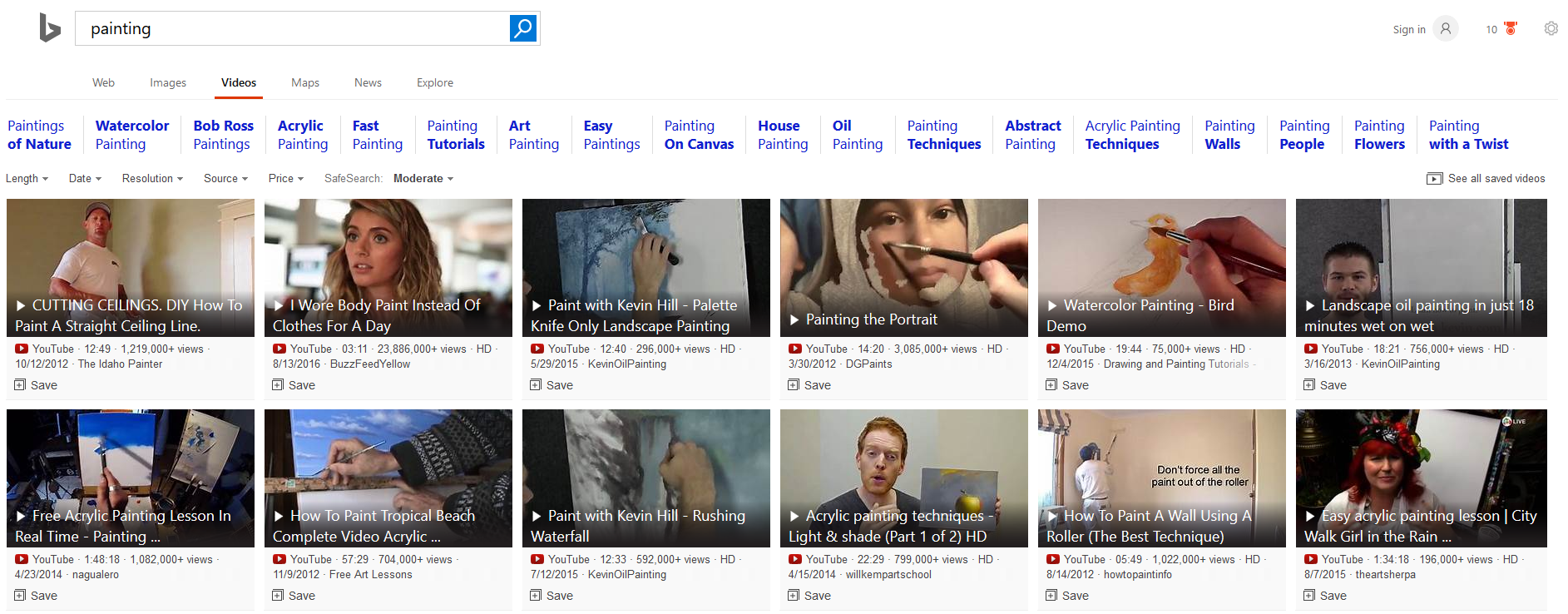
Task: Expand the Length filter dropdown
Action: click(x=27, y=179)
